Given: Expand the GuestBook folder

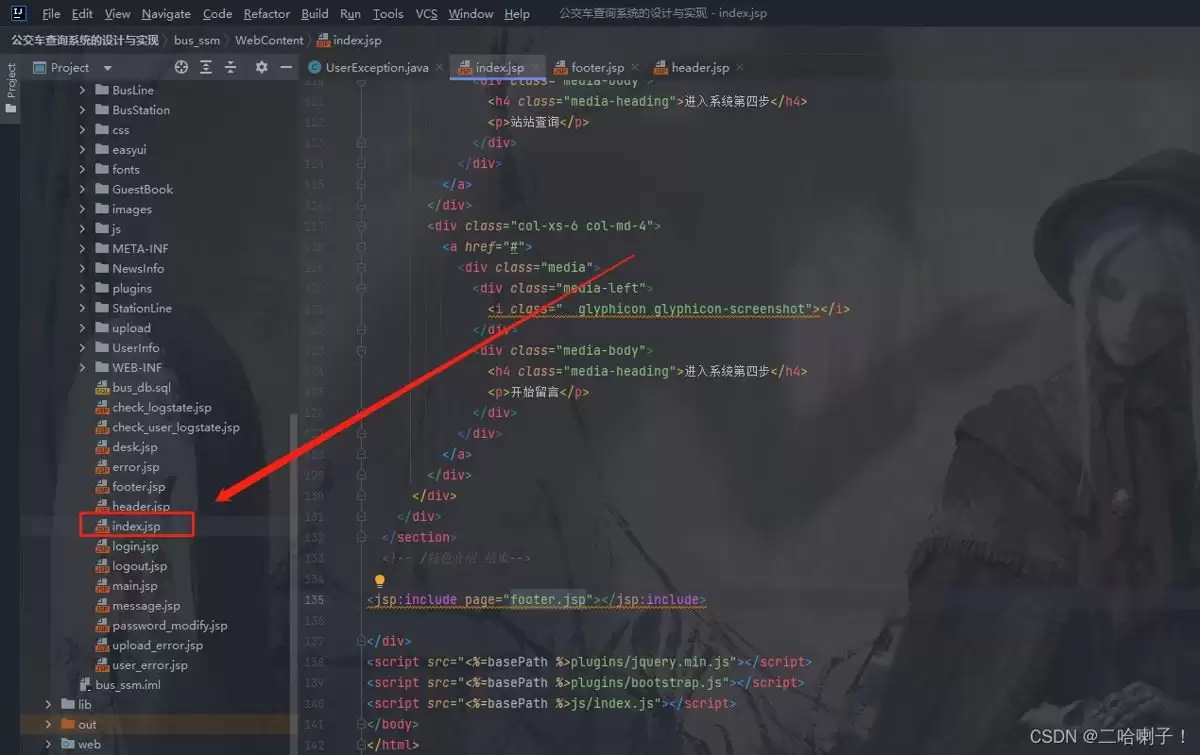Looking at the screenshot, I should [x=82, y=189].
